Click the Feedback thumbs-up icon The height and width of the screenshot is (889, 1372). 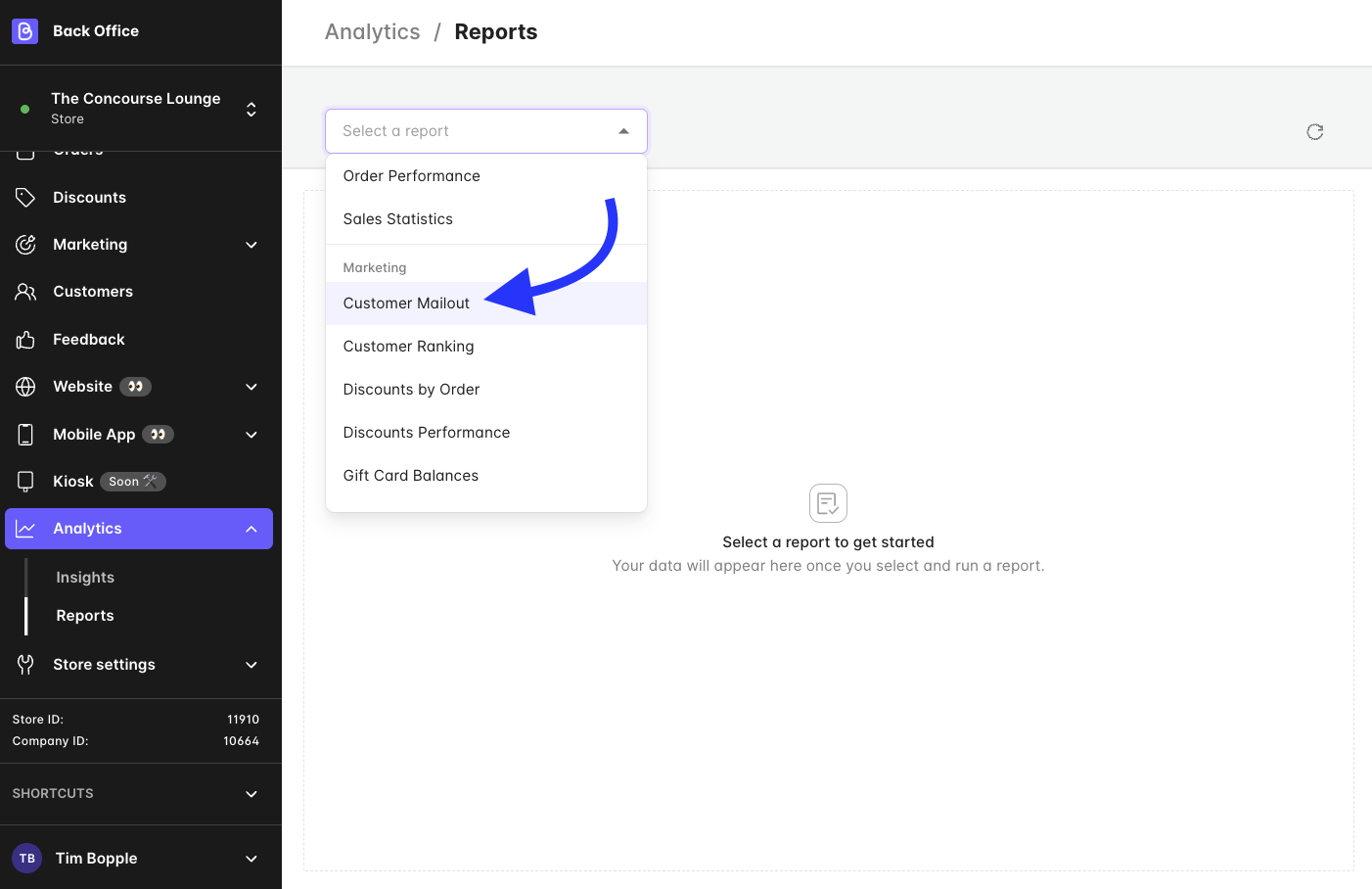tap(25, 340)
